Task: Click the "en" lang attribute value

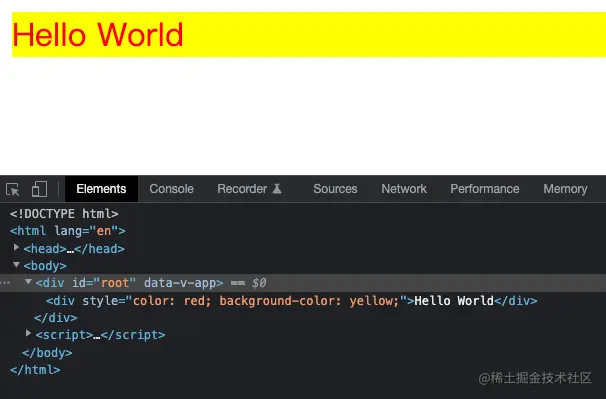Action: click(x=104, y=231)
